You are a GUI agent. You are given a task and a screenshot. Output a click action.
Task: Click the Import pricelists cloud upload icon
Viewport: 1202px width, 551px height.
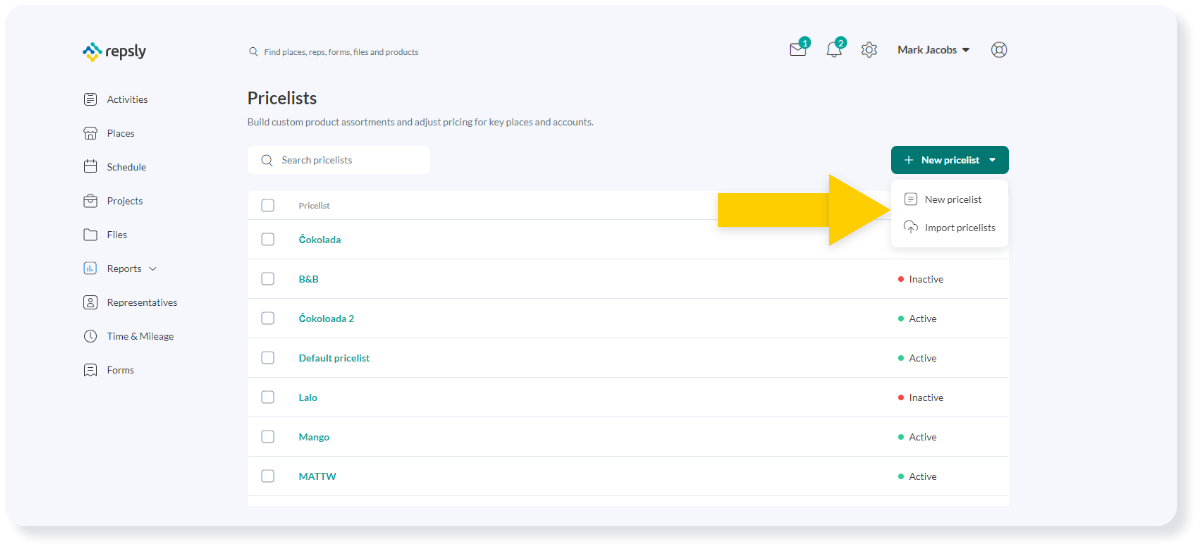coord(911,227)
